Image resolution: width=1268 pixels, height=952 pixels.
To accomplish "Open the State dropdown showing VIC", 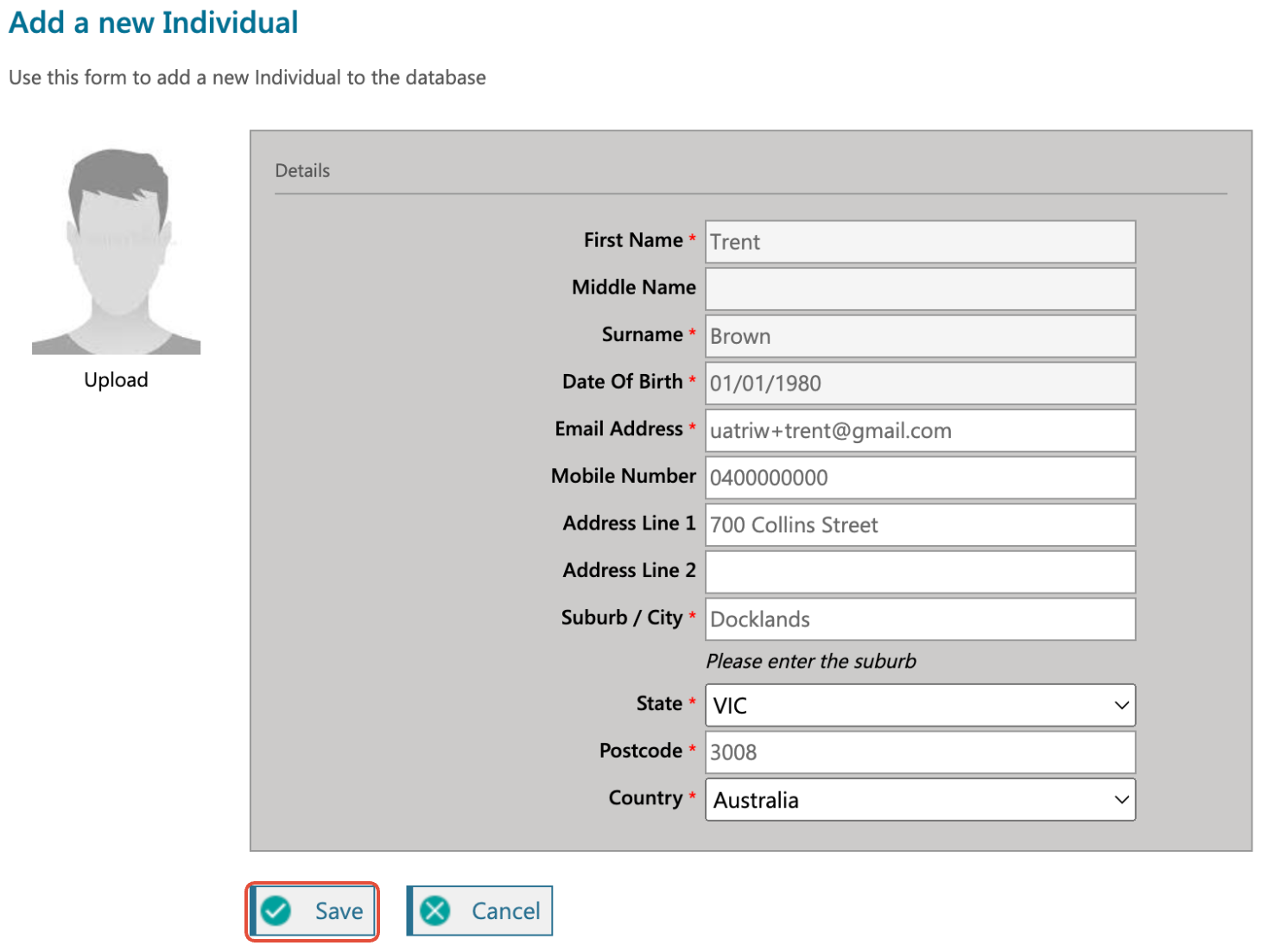I will click(919, 706).
